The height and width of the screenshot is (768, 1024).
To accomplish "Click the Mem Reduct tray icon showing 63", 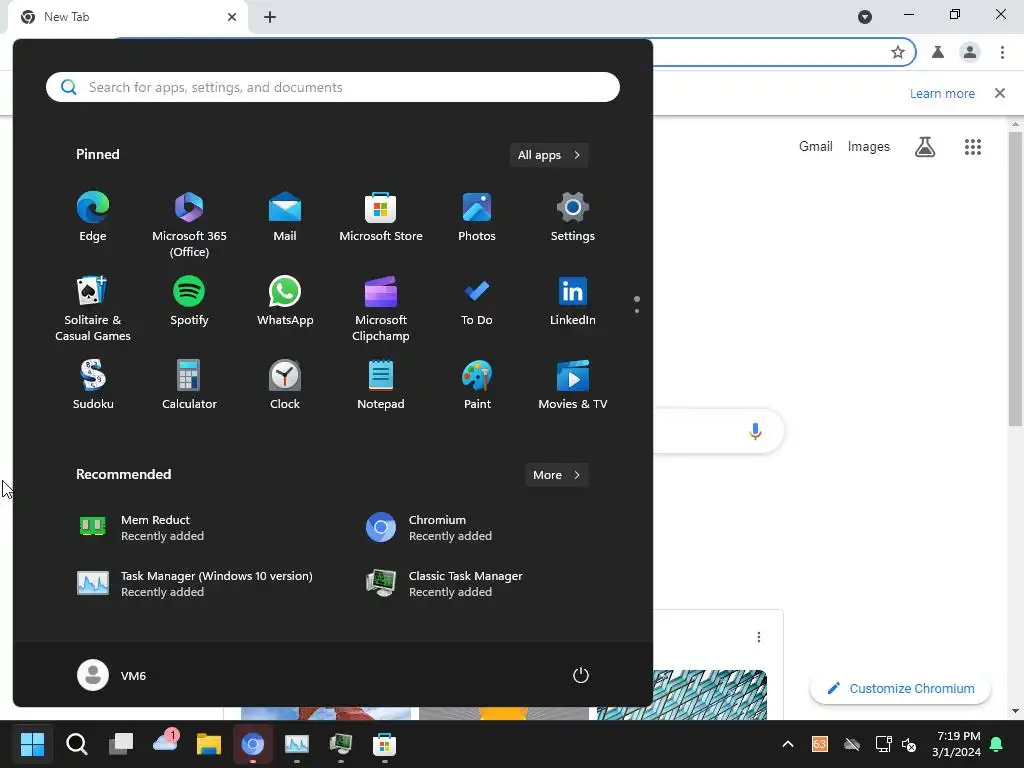I will [x=820, y=744].
